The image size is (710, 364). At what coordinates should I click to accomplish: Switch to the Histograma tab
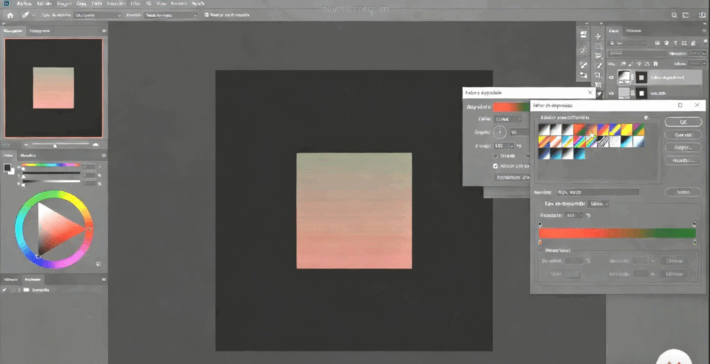point(39,31)
